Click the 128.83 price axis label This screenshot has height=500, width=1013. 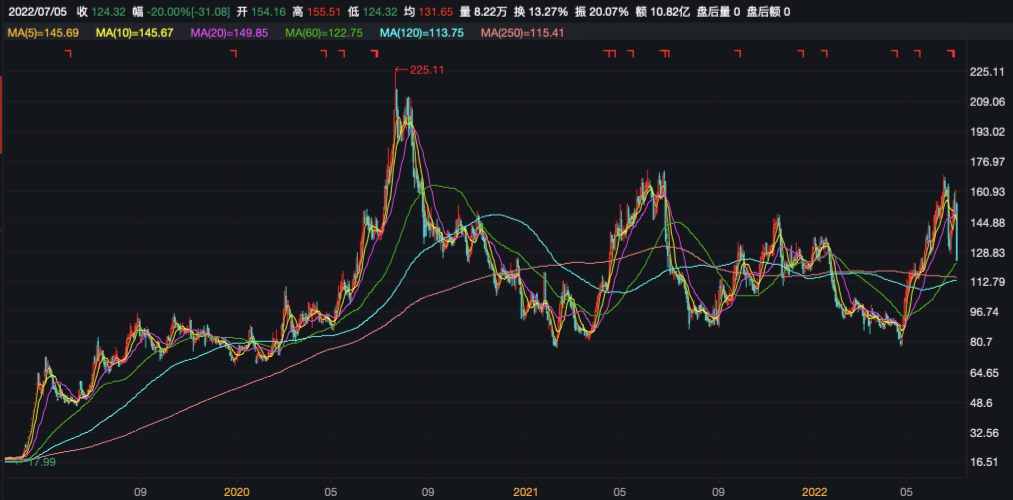coord(986,252)
